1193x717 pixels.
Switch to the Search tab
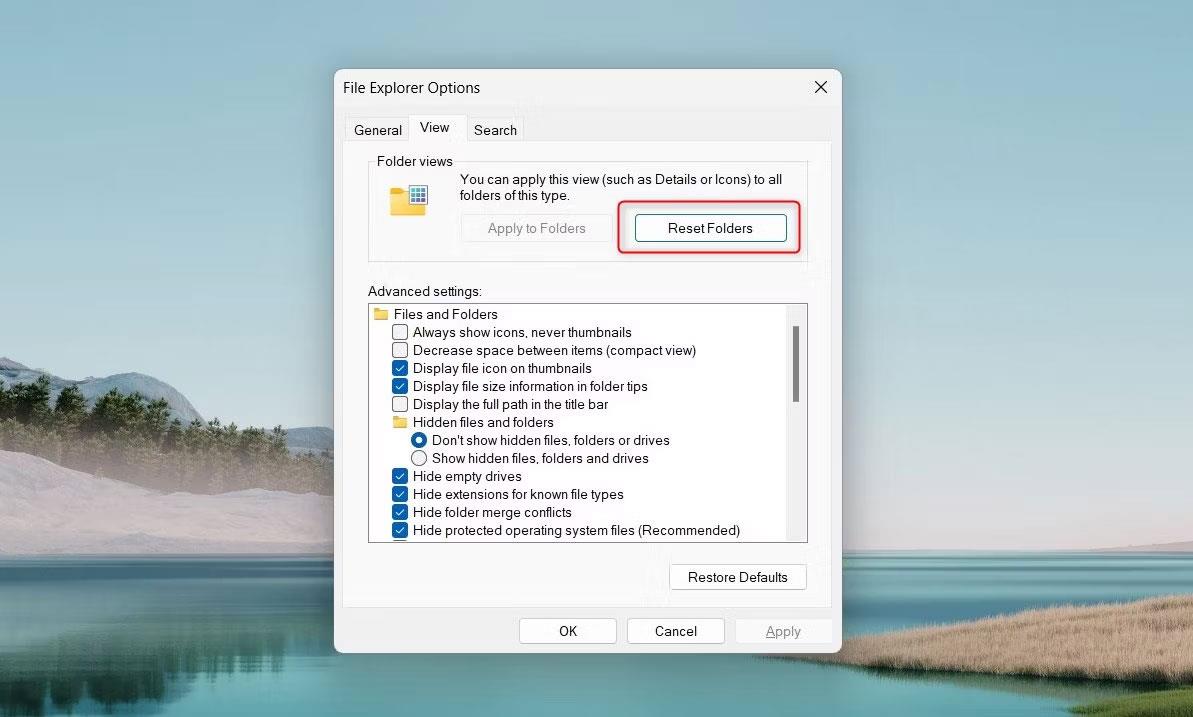[495, 129]
